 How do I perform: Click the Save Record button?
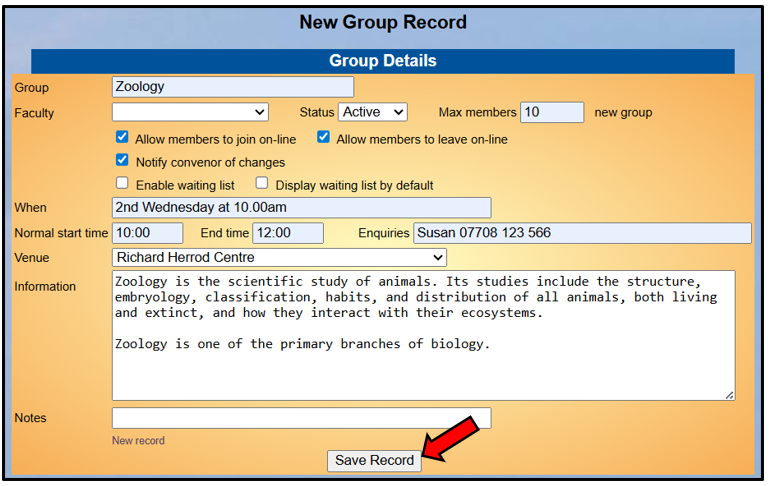point(374,460)
